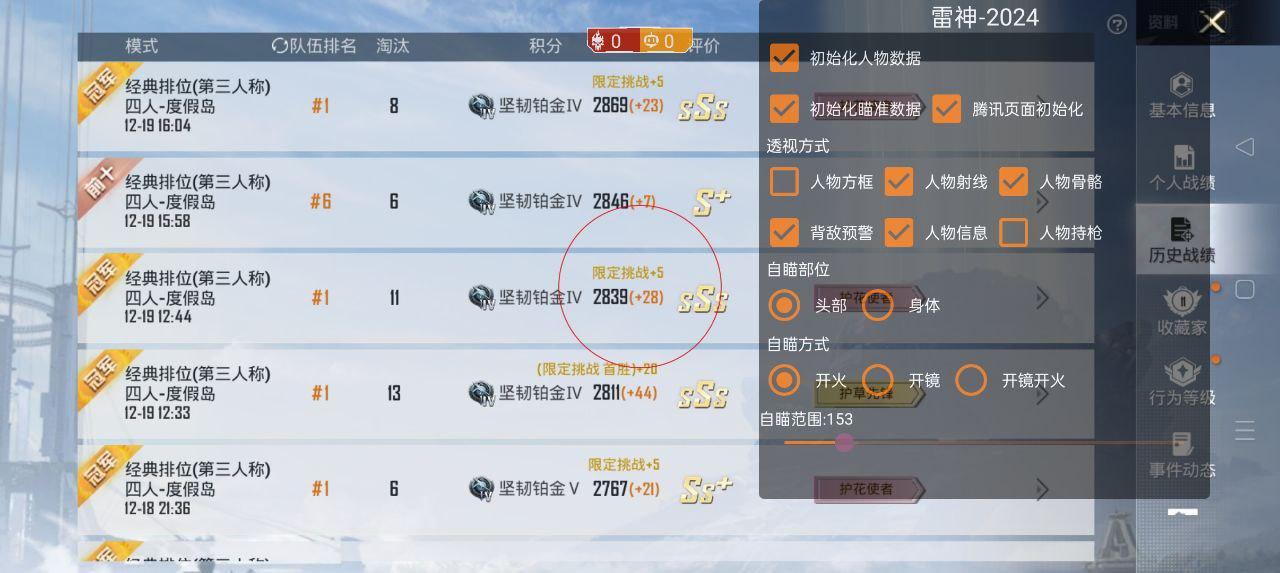Open the 个人战绩 stats chart icon
This screenshot has width=1280, height=573.
pos(1183,157)
